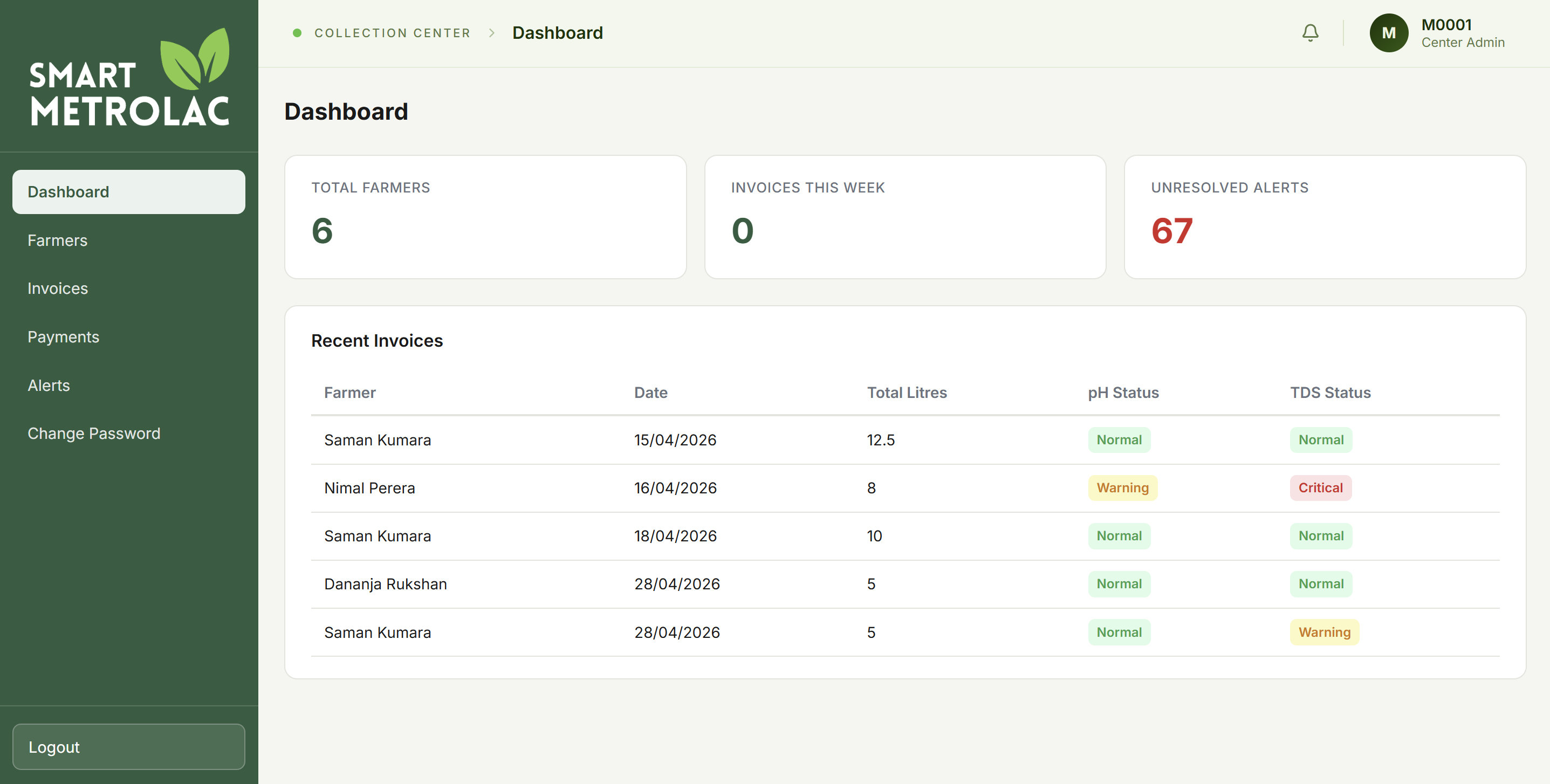Click the Farmer column header
The width and height of the screenshot is (1550, 784).
349,393
